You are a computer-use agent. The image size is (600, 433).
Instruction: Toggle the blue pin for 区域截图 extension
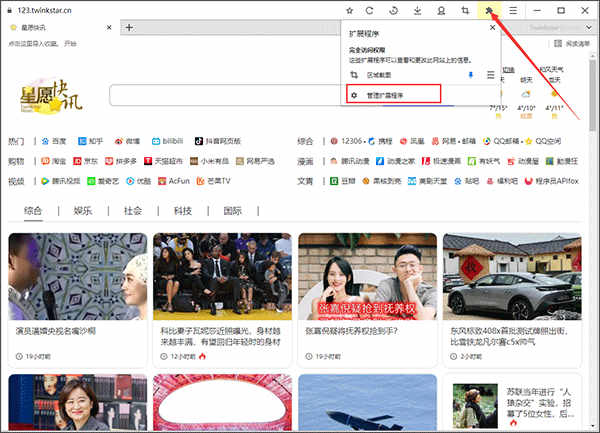click(x=471, y=75)
